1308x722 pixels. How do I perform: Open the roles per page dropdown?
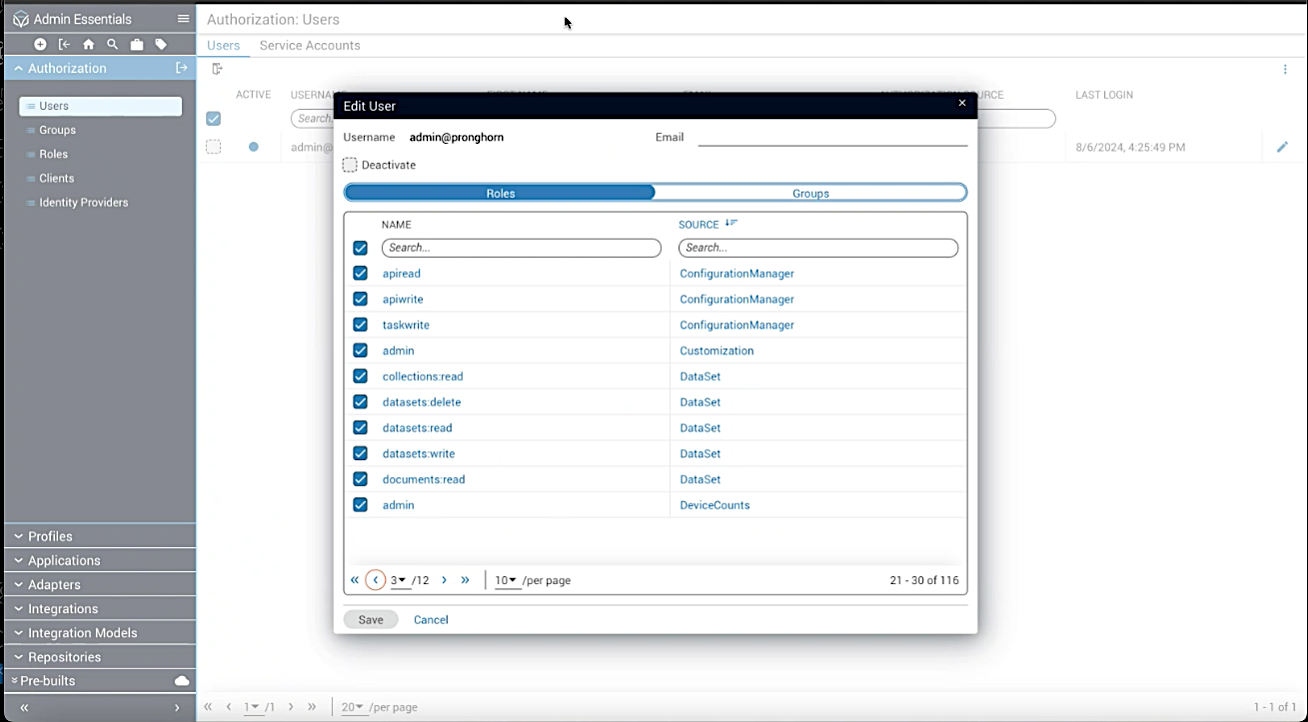[x=507, y=580]
